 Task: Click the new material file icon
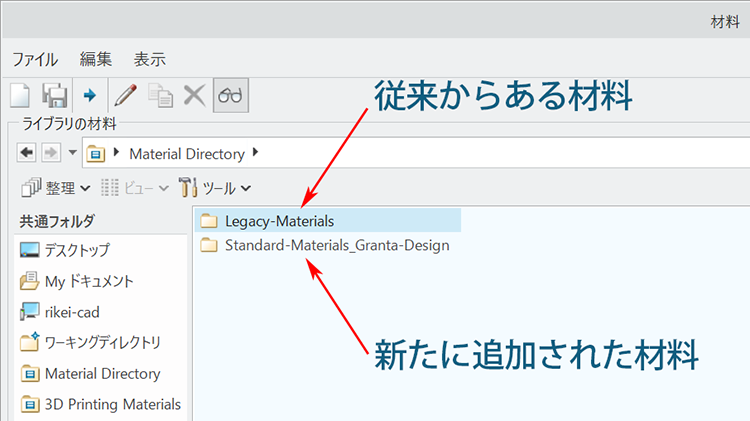point(21,96)
